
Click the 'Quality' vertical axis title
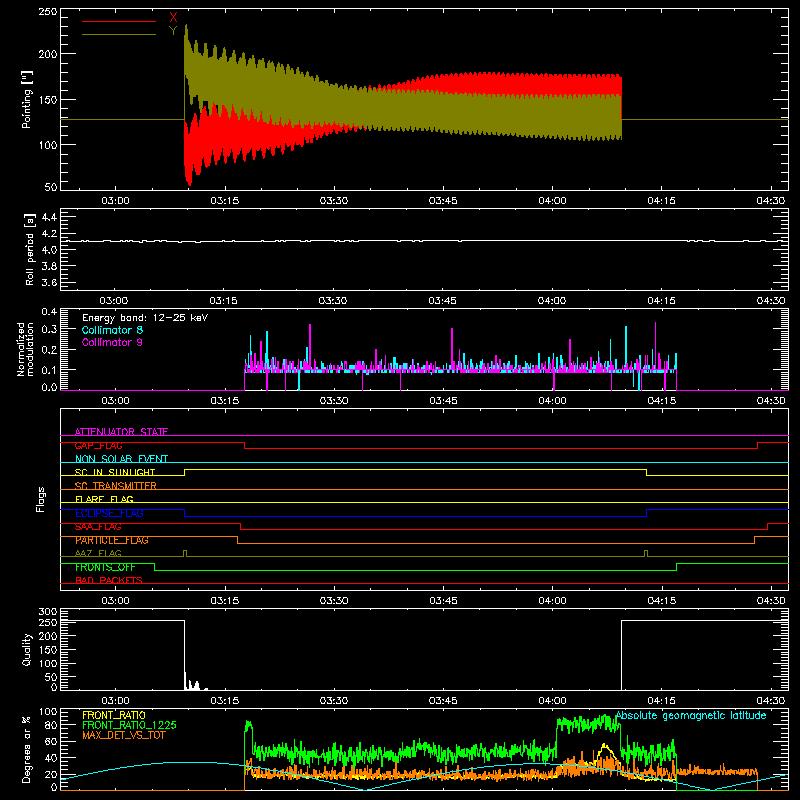(x=27, y=649)
